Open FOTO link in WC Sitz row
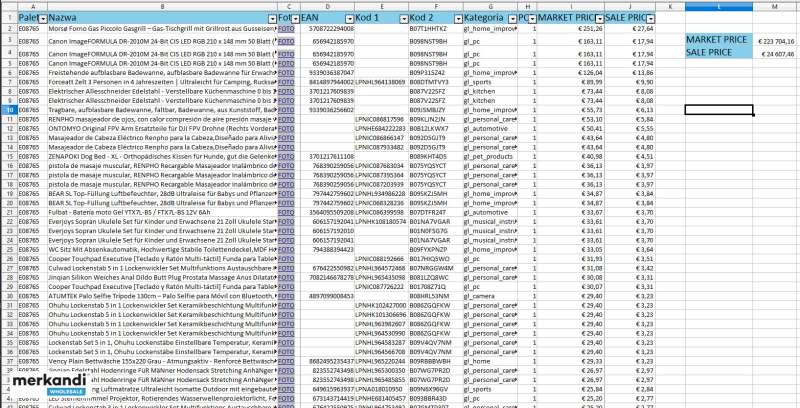Screen dimensions: 800x408 pyautogui.click(x=286, y=249)
